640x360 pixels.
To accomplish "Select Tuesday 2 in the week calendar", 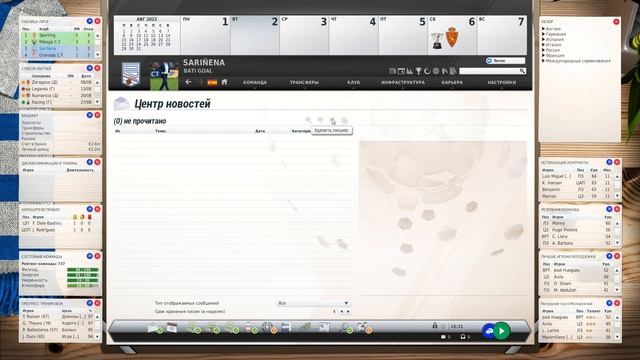I will coord(255,35).
